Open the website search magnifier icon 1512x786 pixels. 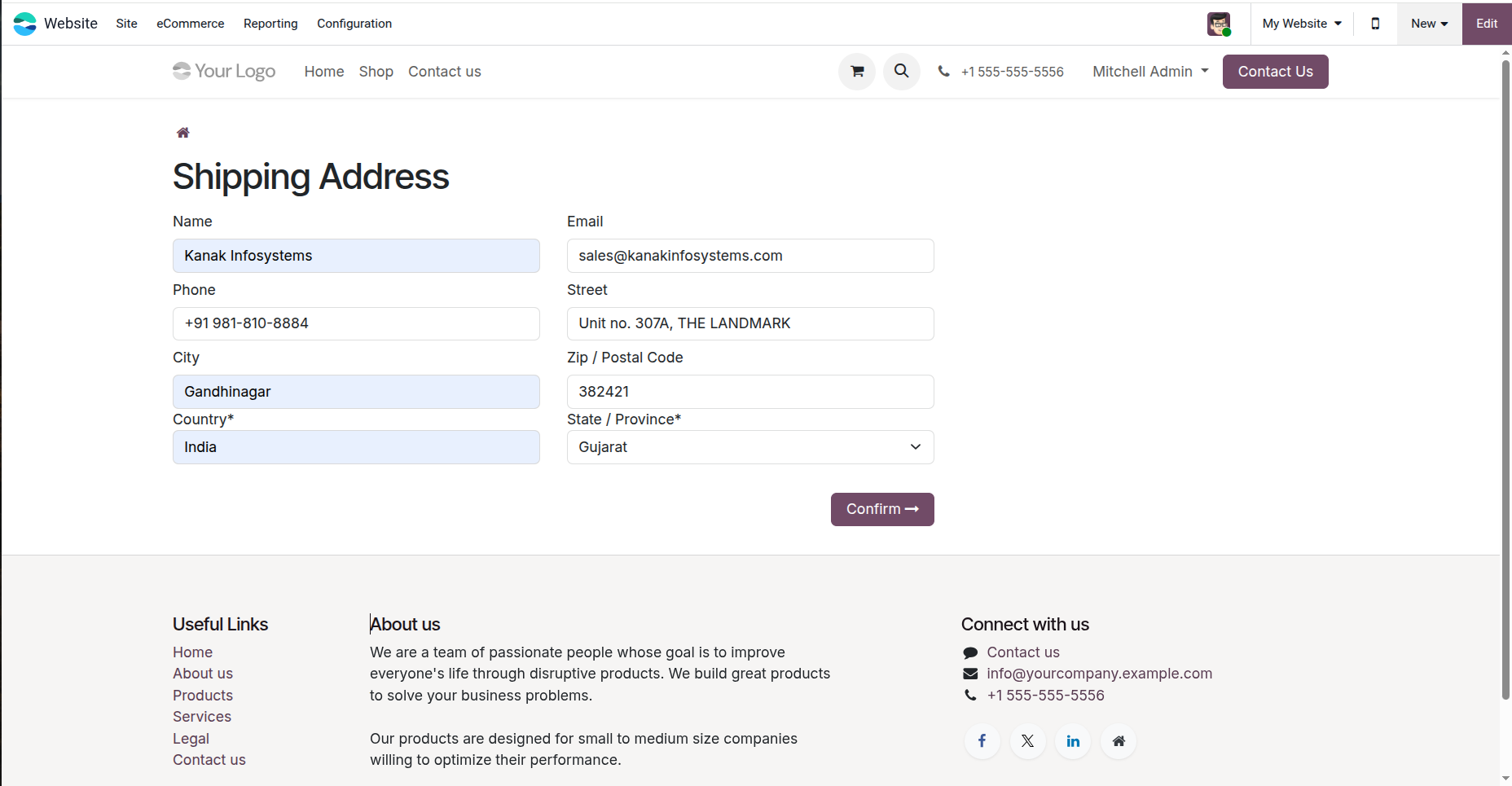[x=902, y=72]
